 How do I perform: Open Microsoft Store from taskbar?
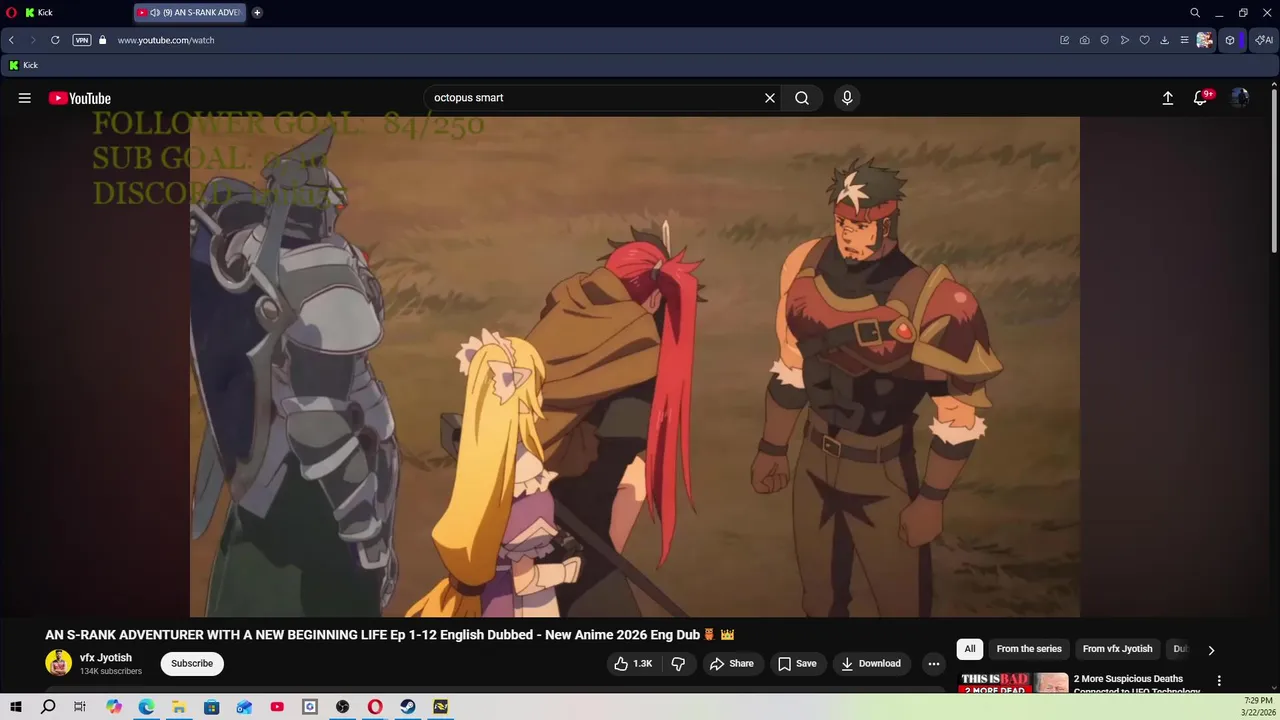click(x=211, y=707)
